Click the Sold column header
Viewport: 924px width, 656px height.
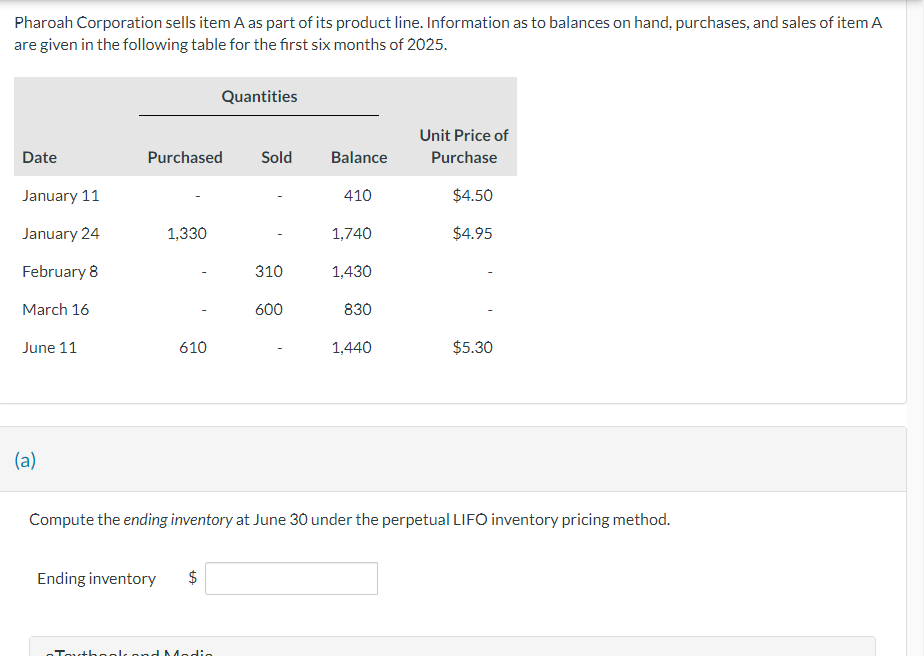[x=276, y=157]
